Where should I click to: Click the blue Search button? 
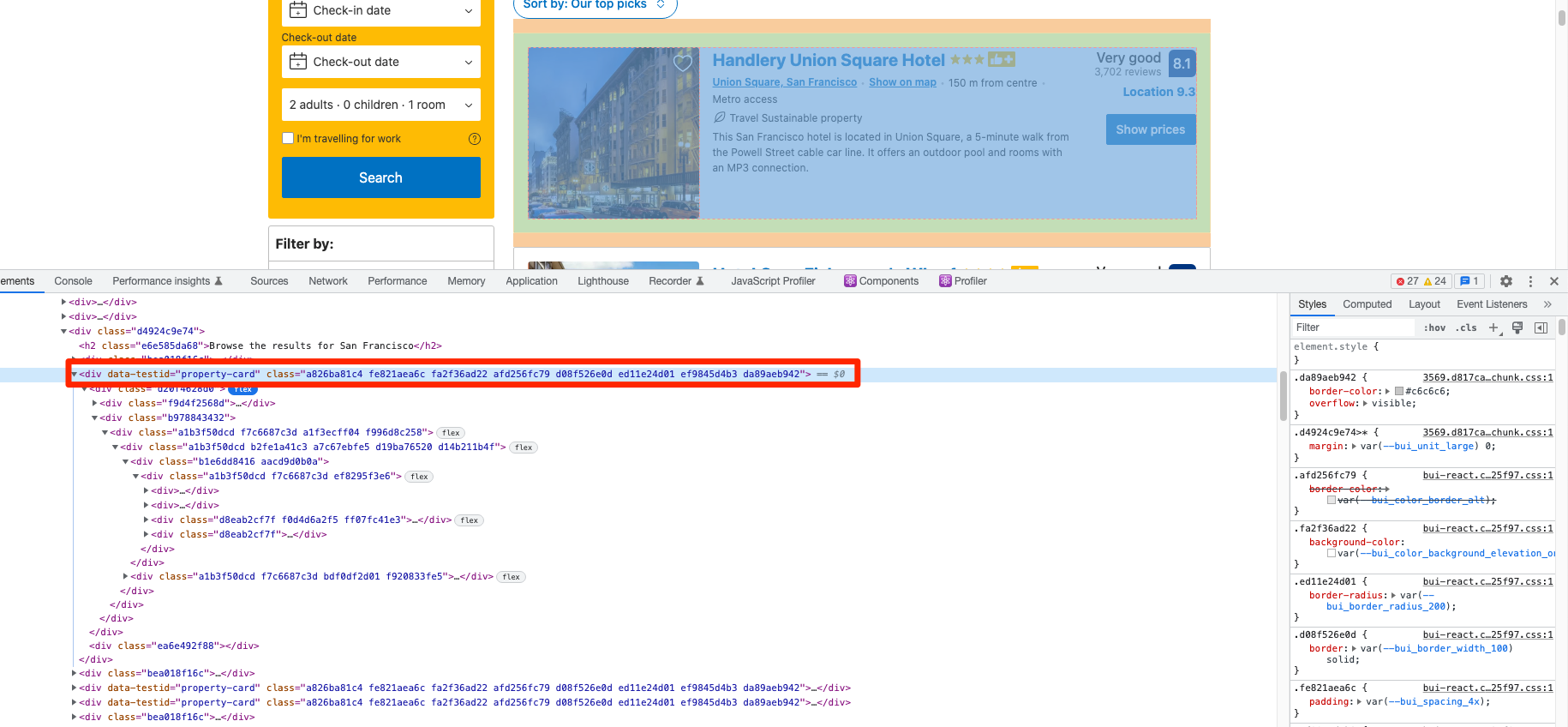coord(381,177)
